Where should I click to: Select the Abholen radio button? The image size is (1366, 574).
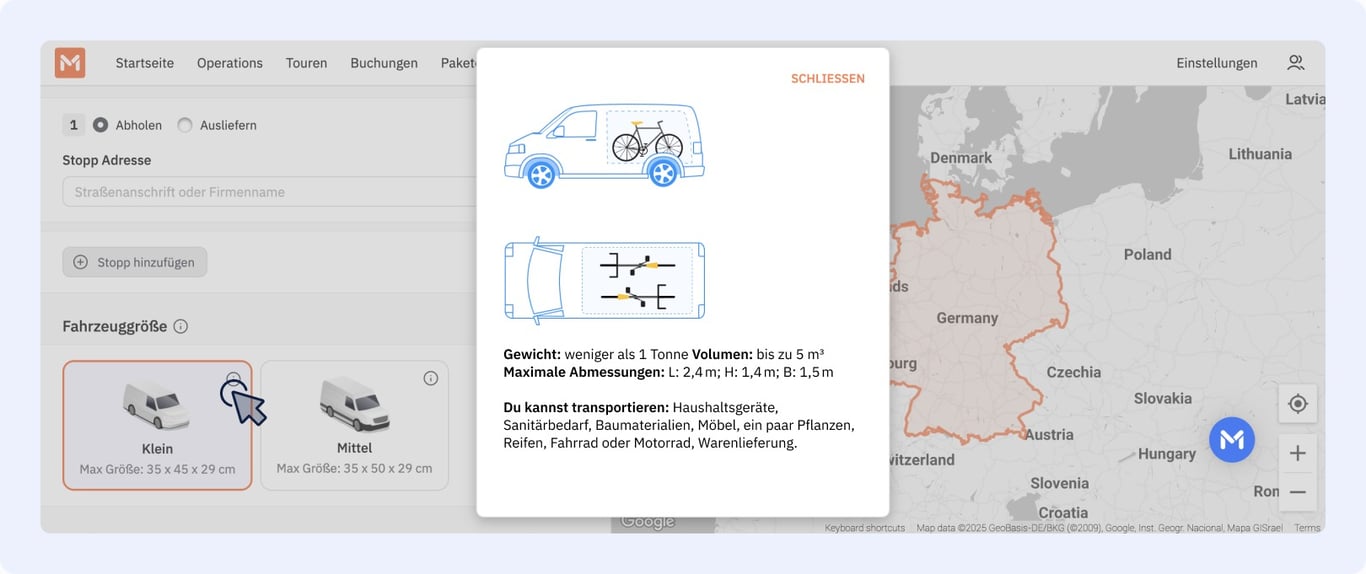pyautogui.click(x=100, y=125)
